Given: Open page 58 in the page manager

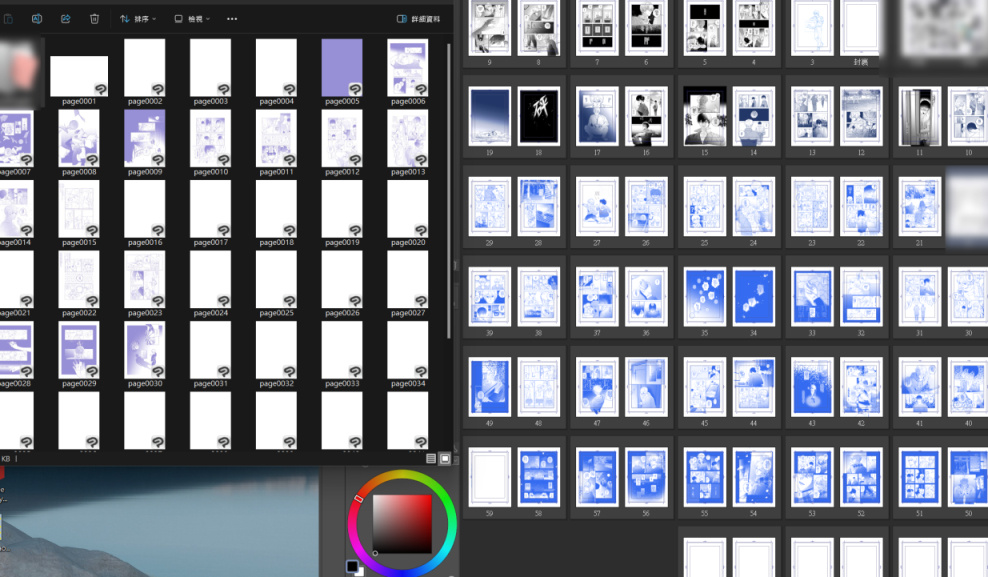Looking at the screenshot, I should coord(539,477).
